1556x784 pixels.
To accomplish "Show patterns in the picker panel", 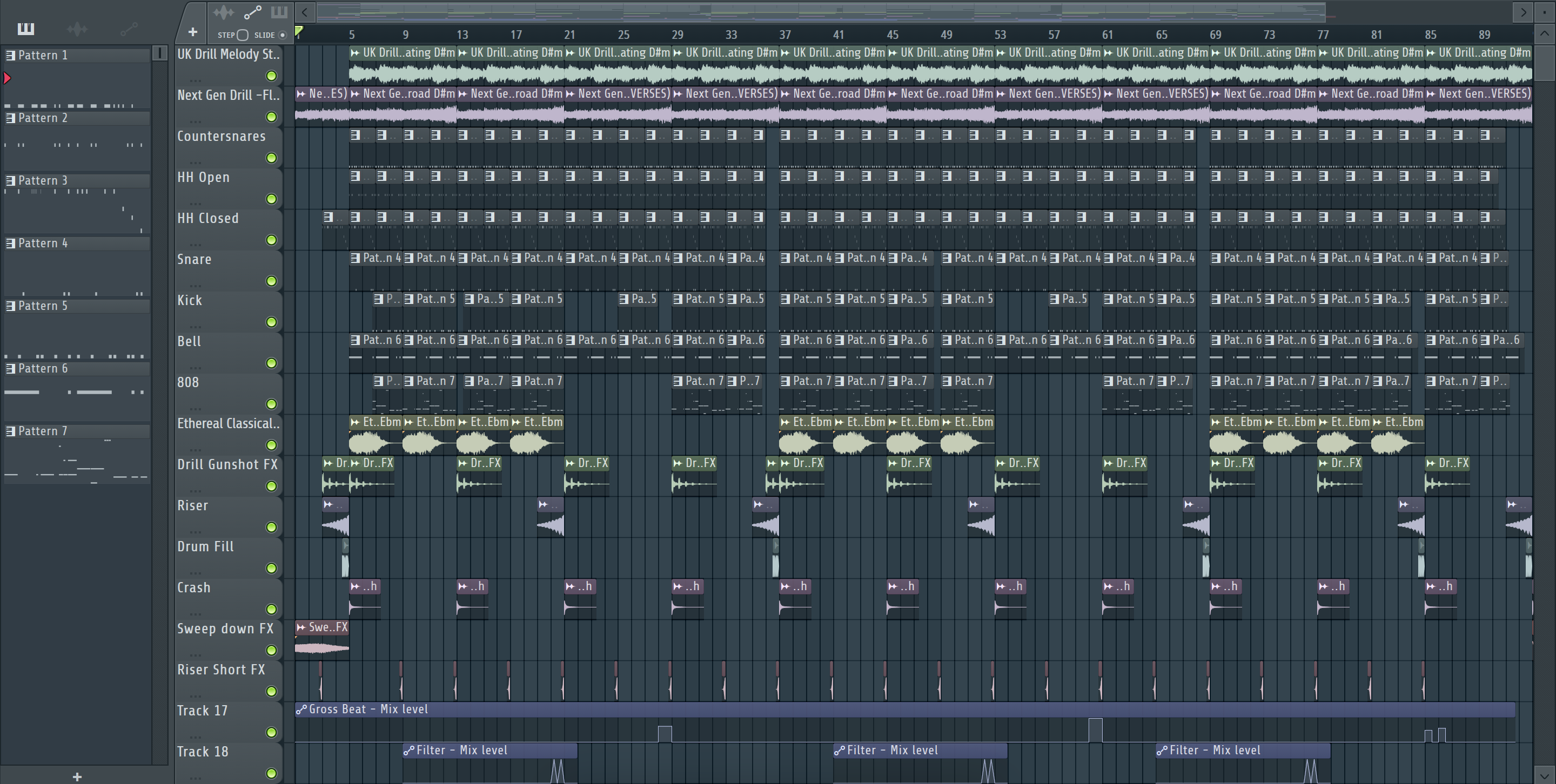I will coord(26,29).
